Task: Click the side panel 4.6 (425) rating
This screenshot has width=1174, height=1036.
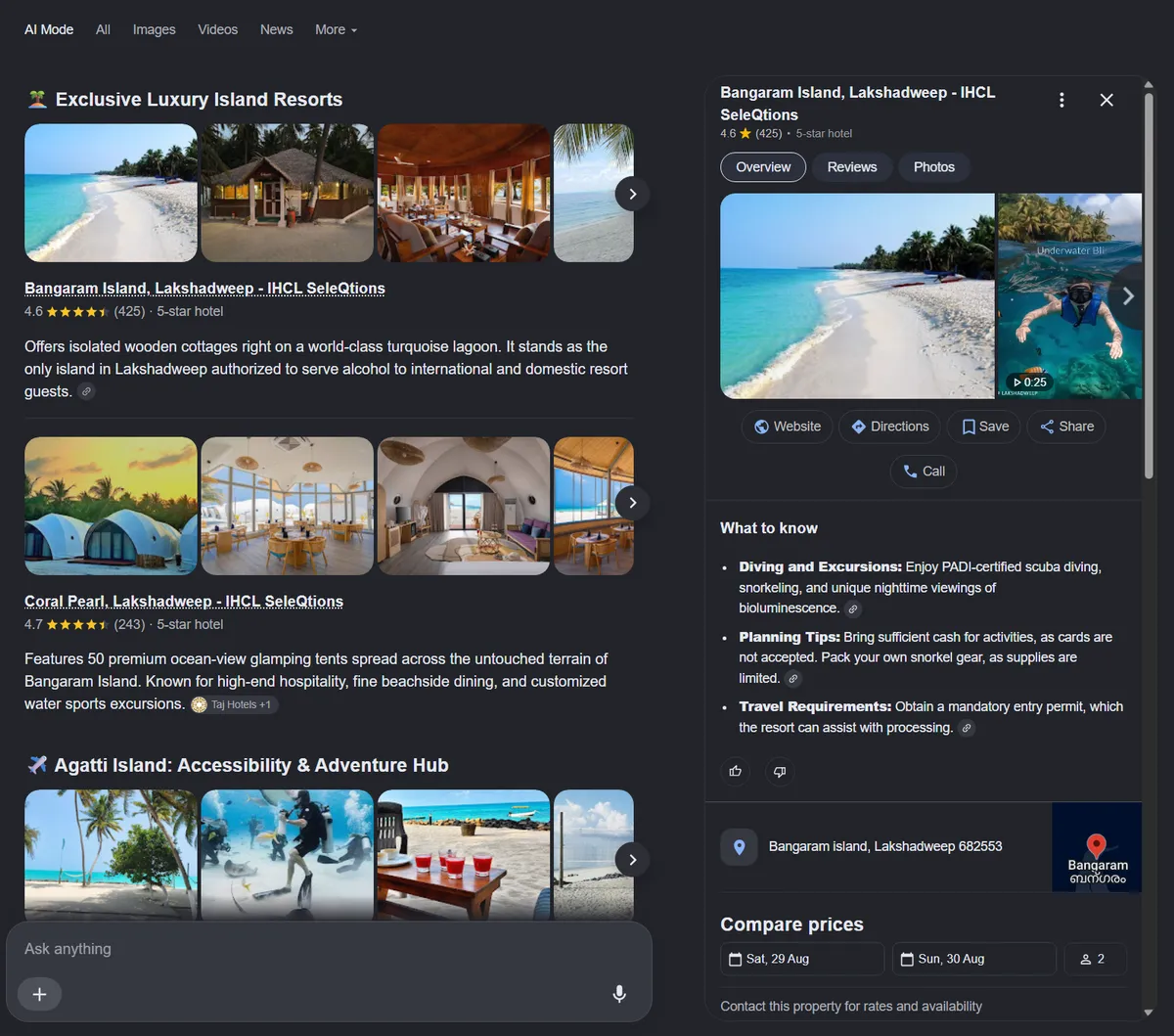Action: (x=751, y=134)
